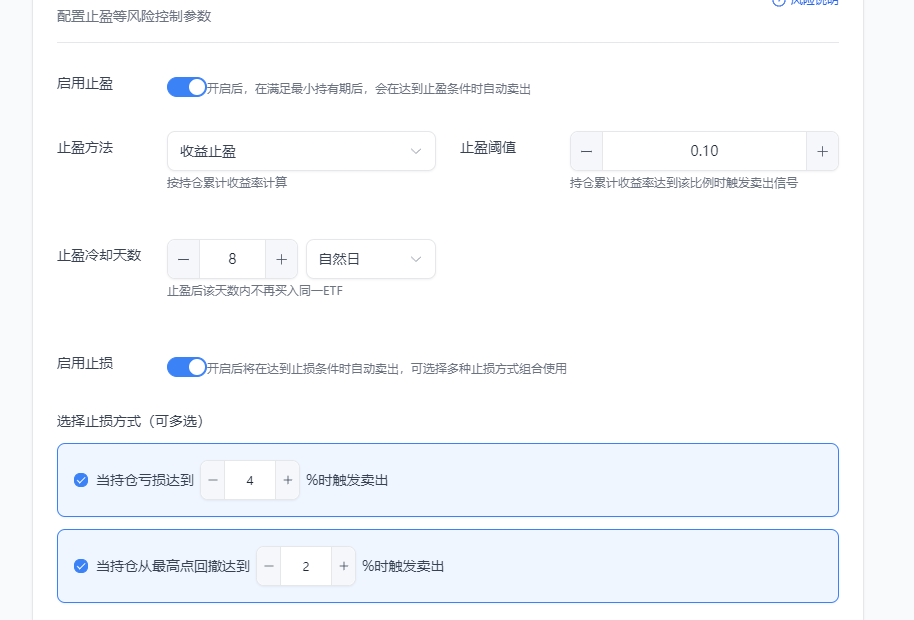This screenshot has height=620, width=914.
Task: Click the 持仓亏损 percentage field showing 4
Action: 250,480
